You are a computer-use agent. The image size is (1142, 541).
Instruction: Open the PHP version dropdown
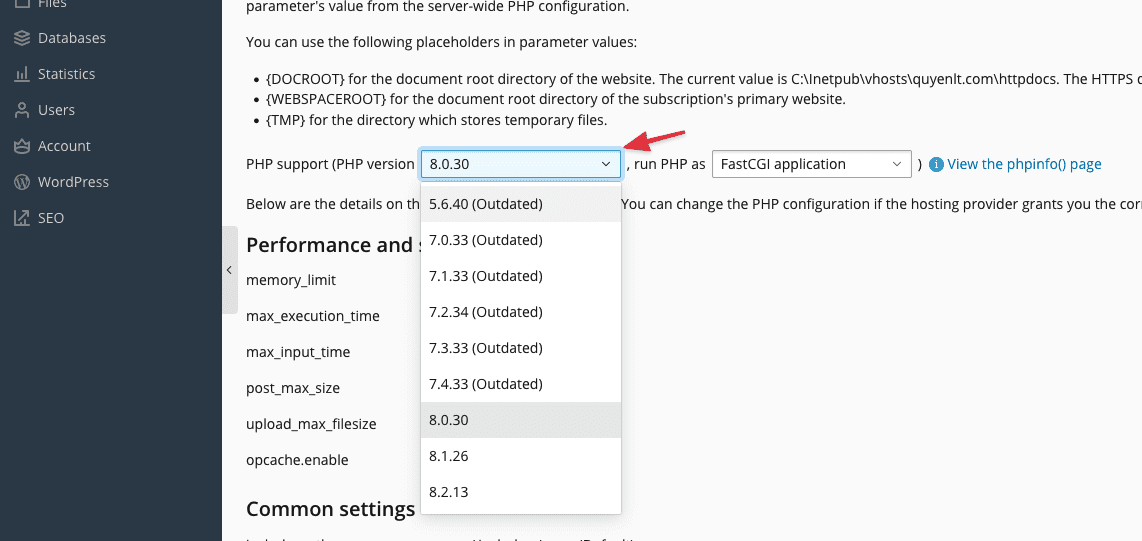pos(520,164)
